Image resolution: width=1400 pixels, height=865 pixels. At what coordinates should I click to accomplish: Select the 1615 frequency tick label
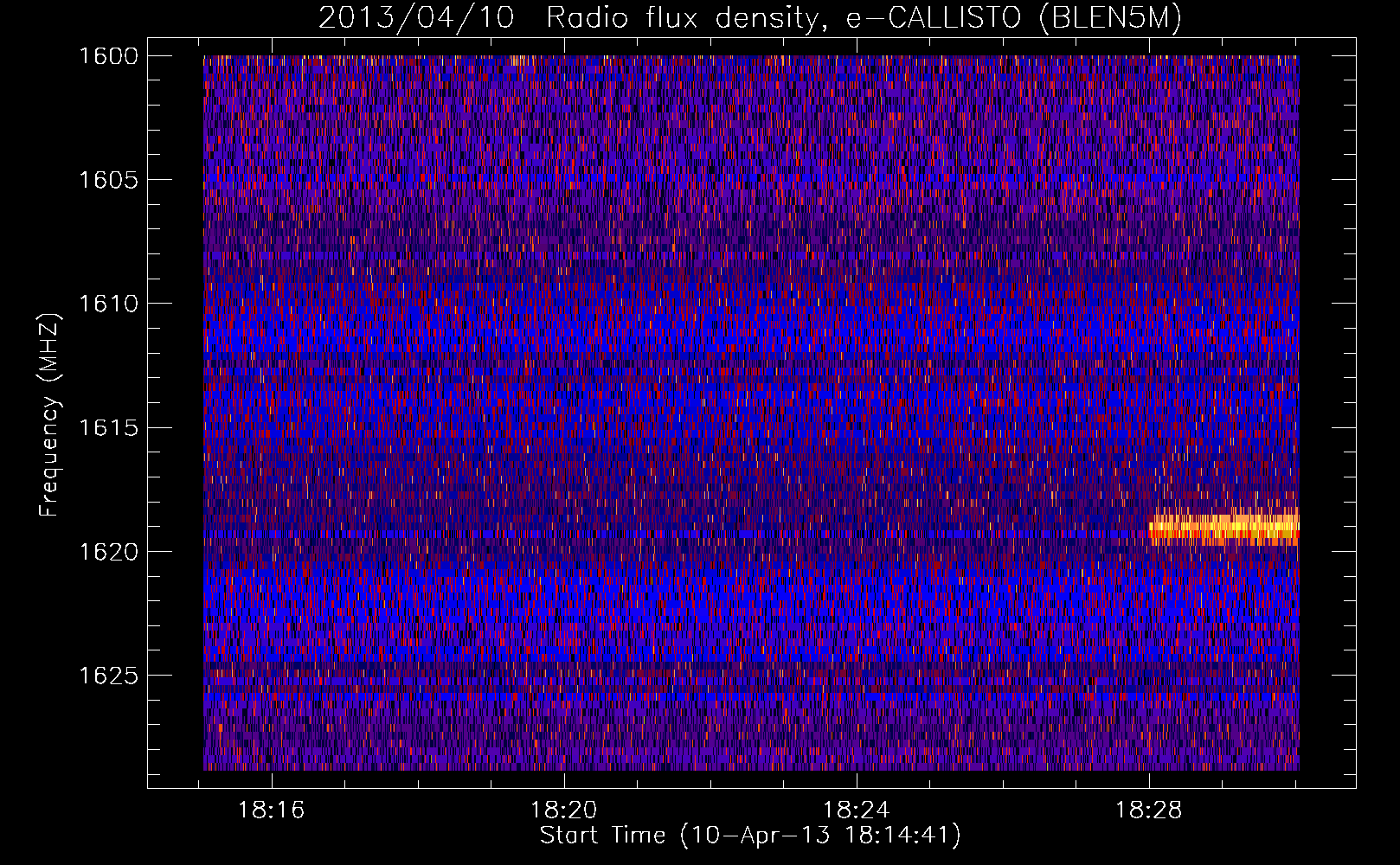pyautogui.click(x=108, y=428)
